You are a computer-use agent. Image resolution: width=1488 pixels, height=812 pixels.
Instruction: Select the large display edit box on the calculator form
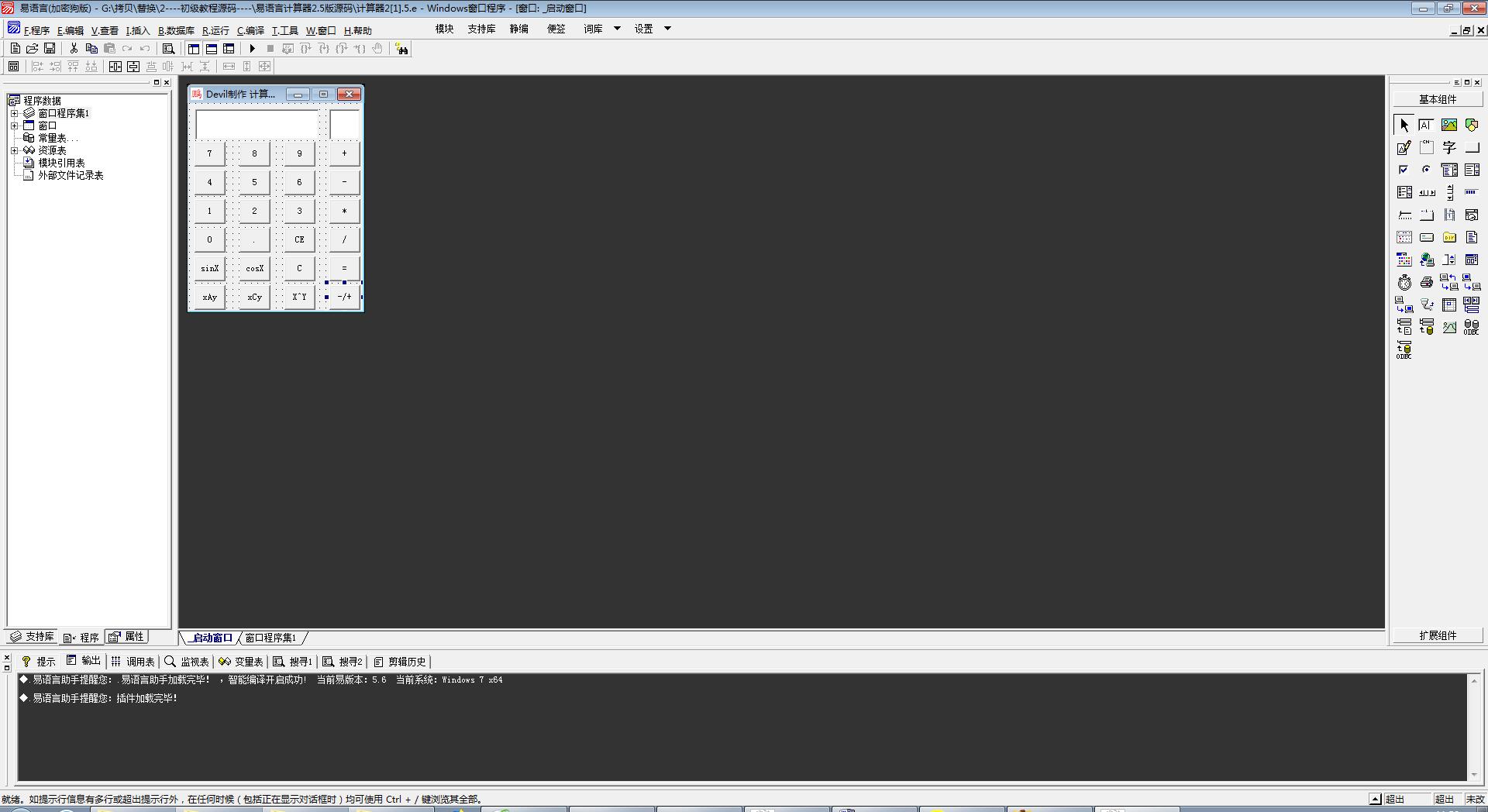pyautogui.click(x=257, y=124)
